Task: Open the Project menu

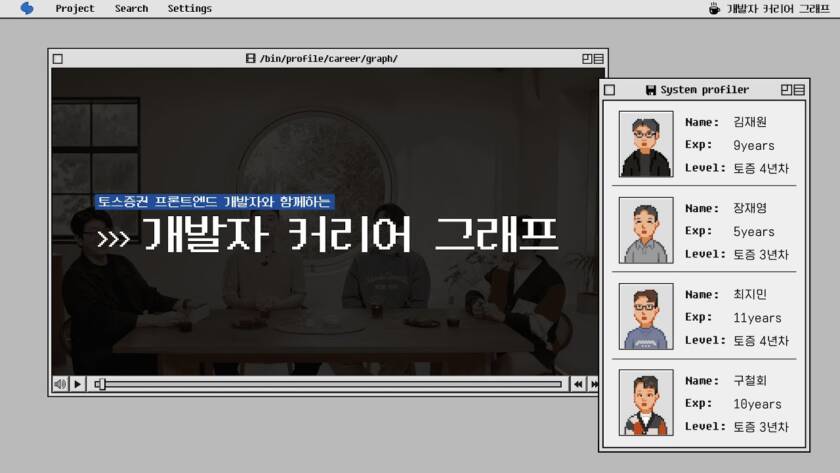Action: (75, 9)
